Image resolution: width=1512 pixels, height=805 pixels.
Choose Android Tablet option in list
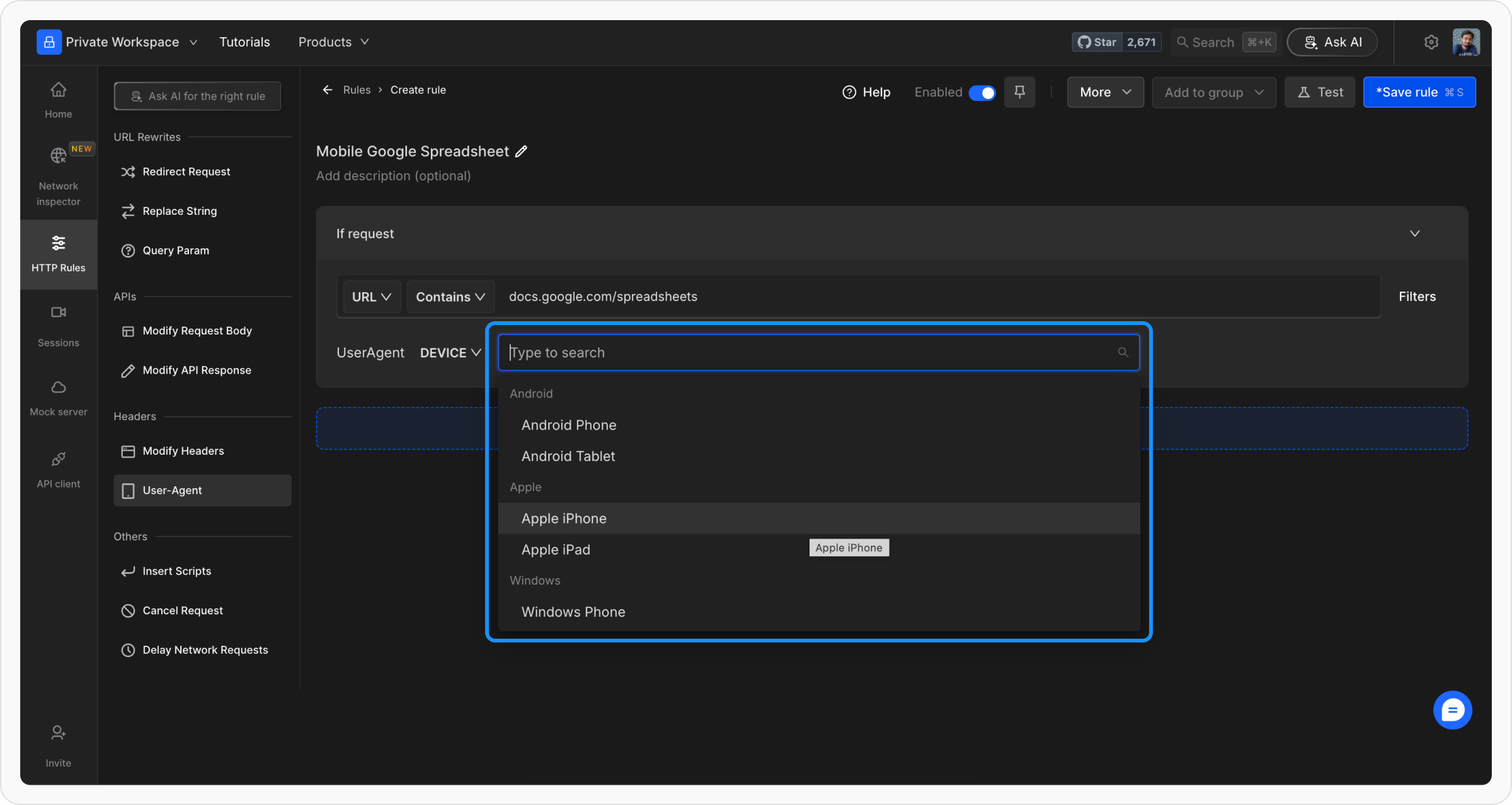(568, 456)
